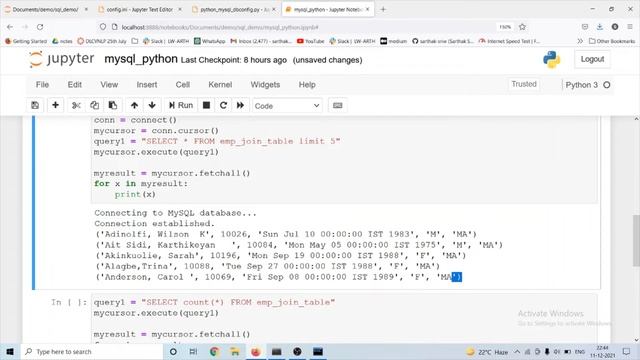Open browser downloads icon
This screenshot has height=360, width=640.
pos(600,27)
